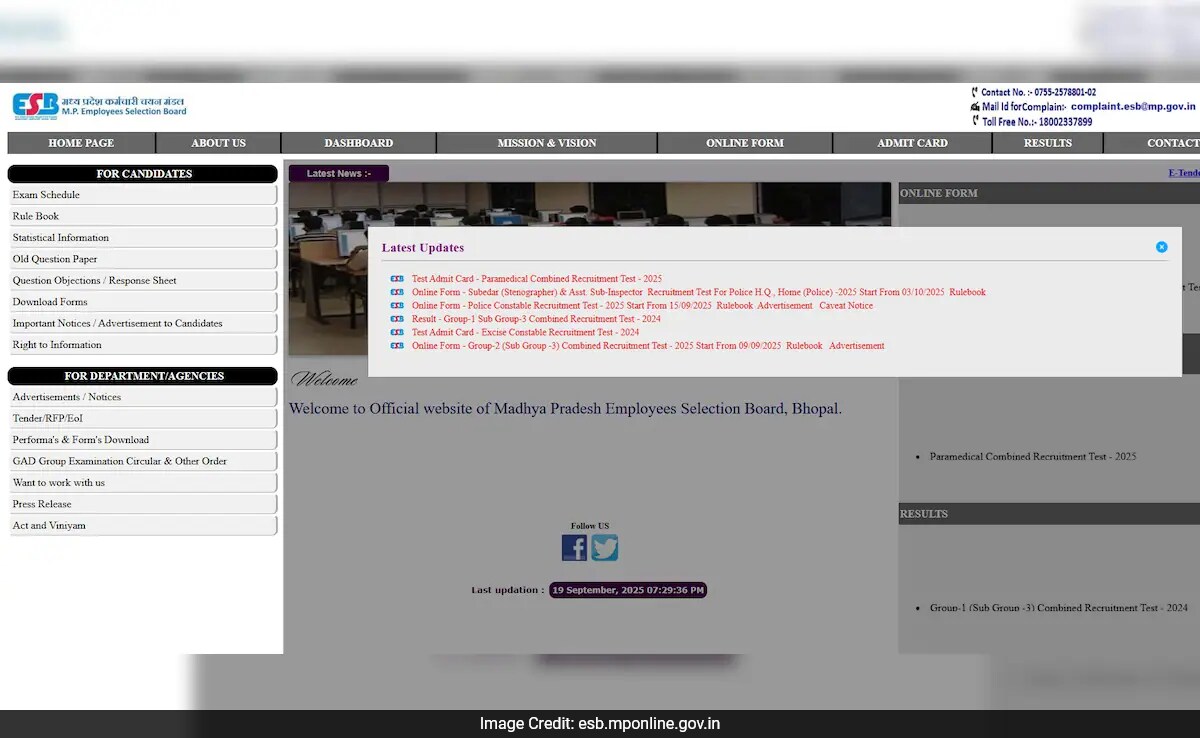Open Paramedical Combined Recruitment Test admit card update
Screen dimensions: 1200x738
click(537, 279)
